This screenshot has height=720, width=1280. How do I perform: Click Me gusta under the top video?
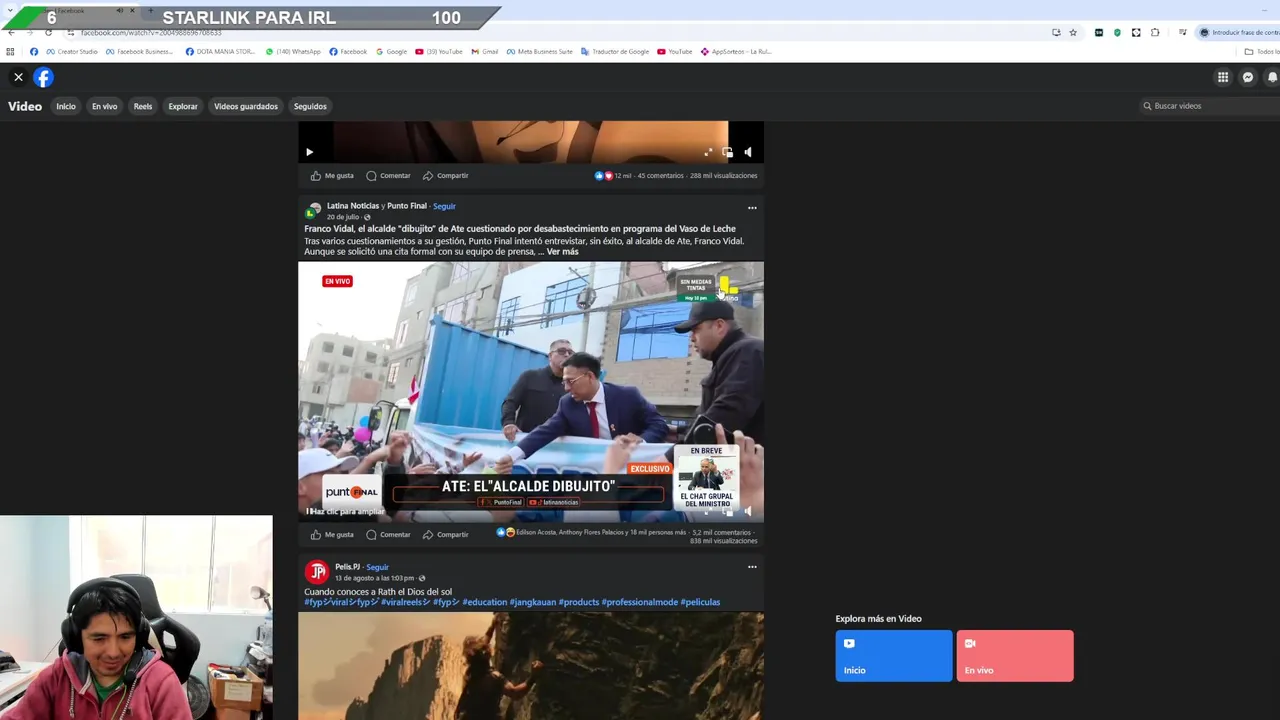pos(332,176)
